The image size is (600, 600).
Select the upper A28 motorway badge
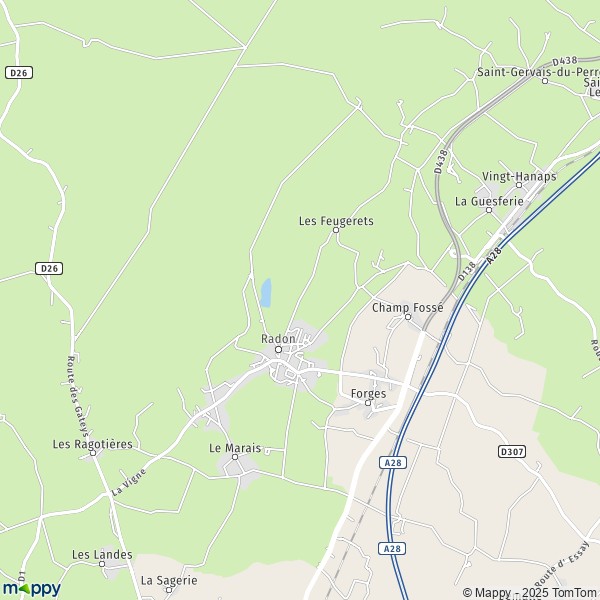393,463
